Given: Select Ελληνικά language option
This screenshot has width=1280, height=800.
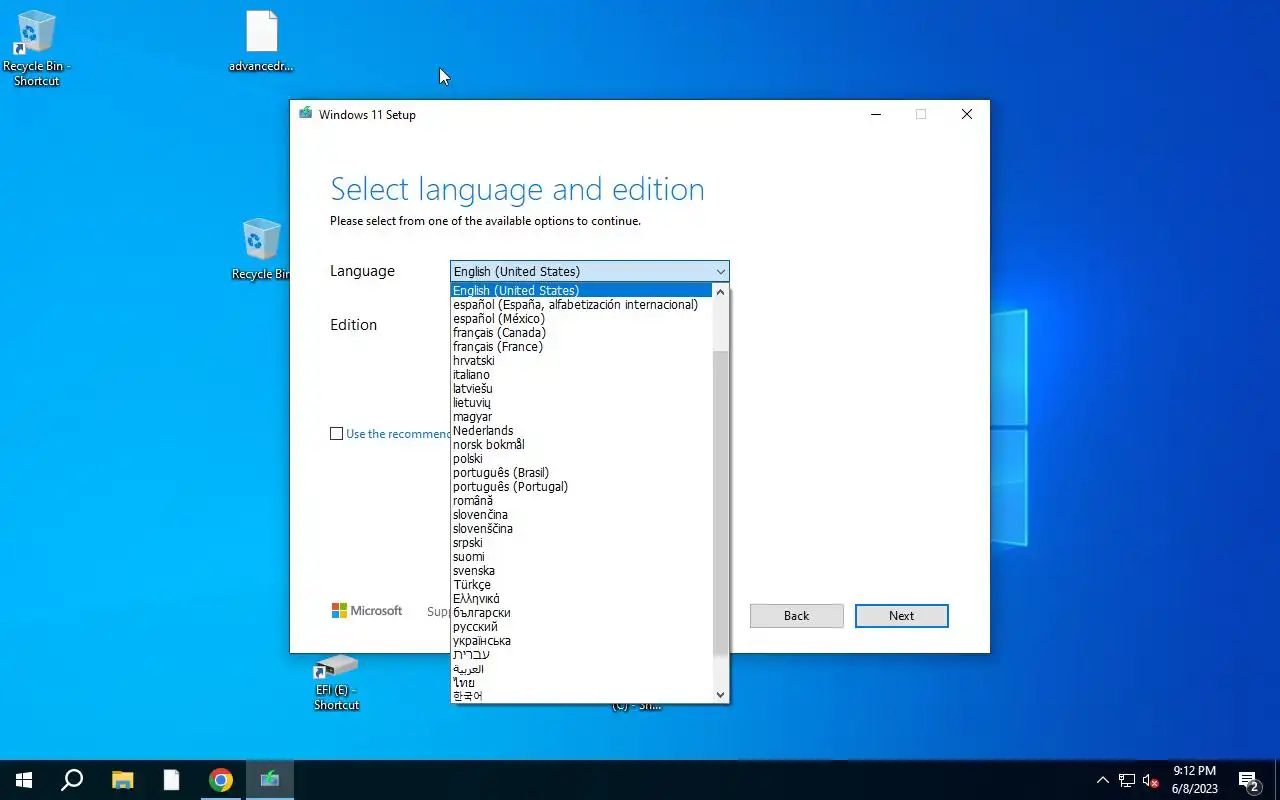Looking at the screenshot, I should tap(581, 598).
